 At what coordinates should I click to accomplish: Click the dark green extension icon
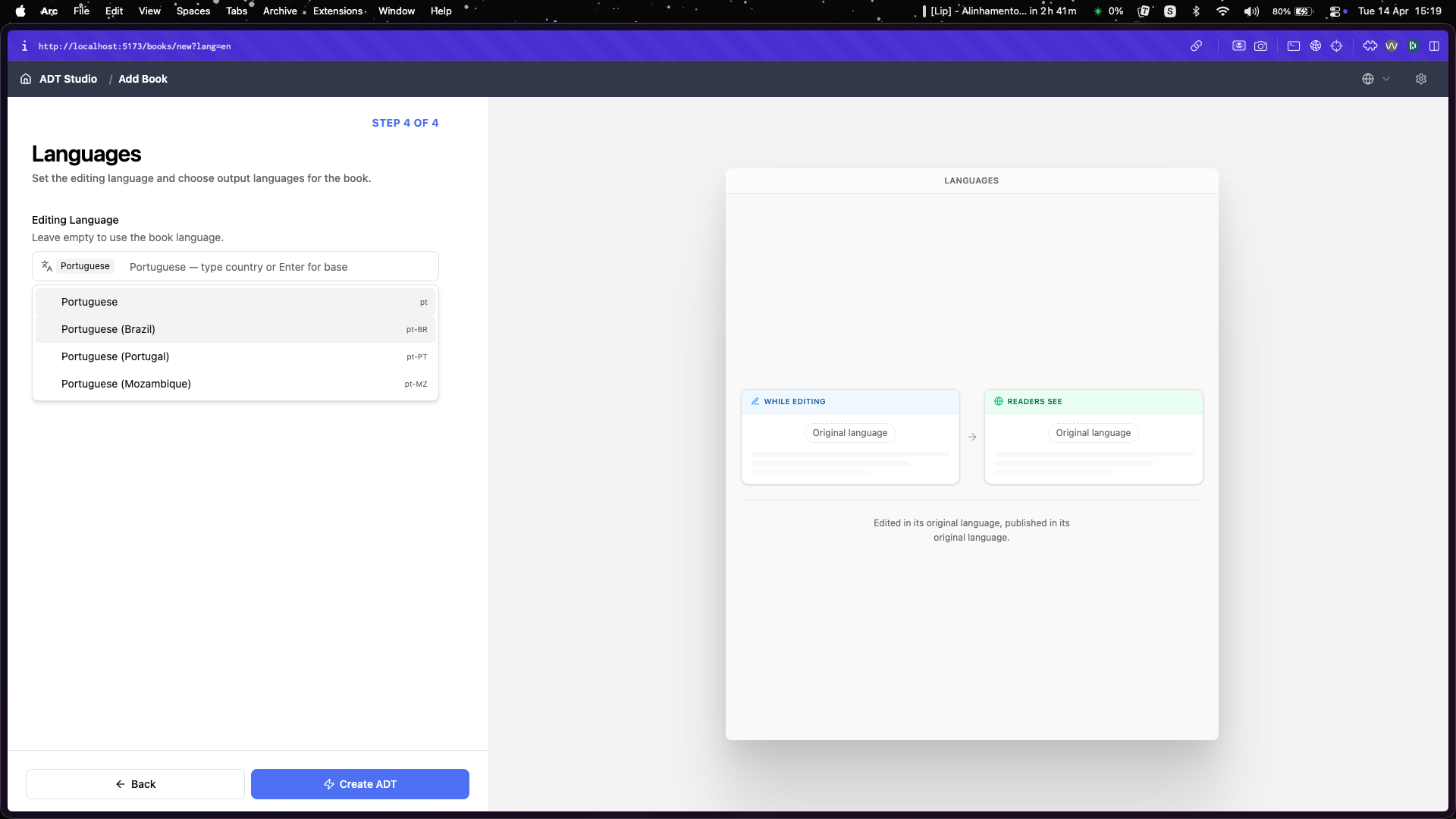[1413, 46]
